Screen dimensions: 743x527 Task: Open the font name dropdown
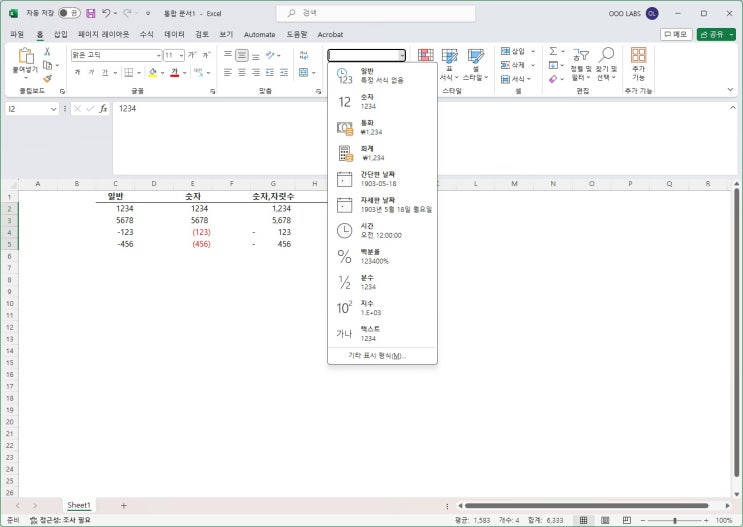click(x=158, y=55)
